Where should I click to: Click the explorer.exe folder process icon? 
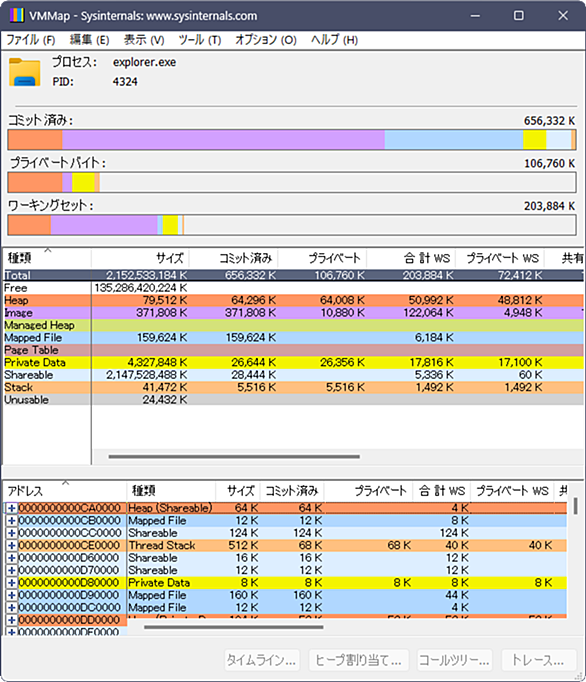pyautogui.click(x=25, y=72)
